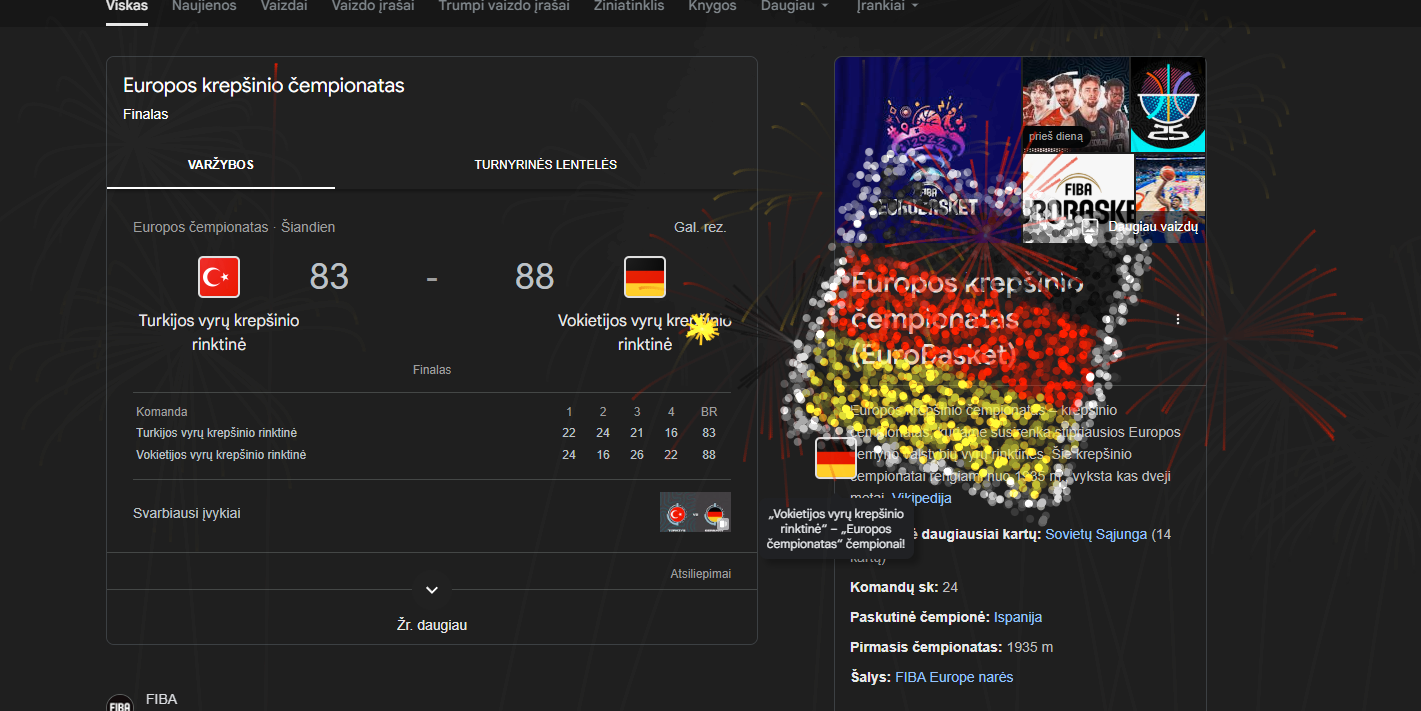1421x711 pixels.
Task: Click the FIBA logo icon below the scoreboard
Action: click(x=120, y=703)
